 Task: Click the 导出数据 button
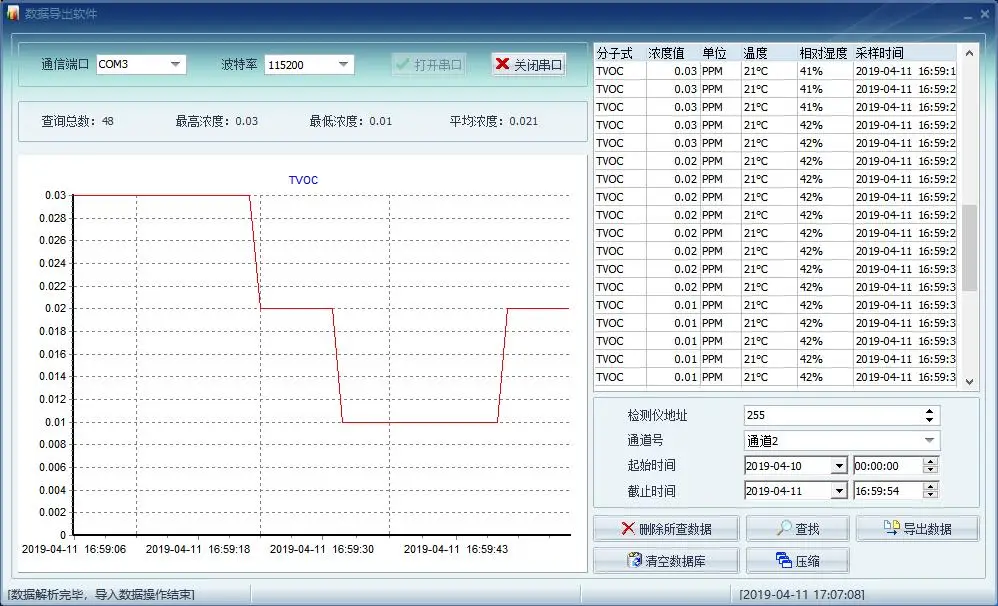917,528
